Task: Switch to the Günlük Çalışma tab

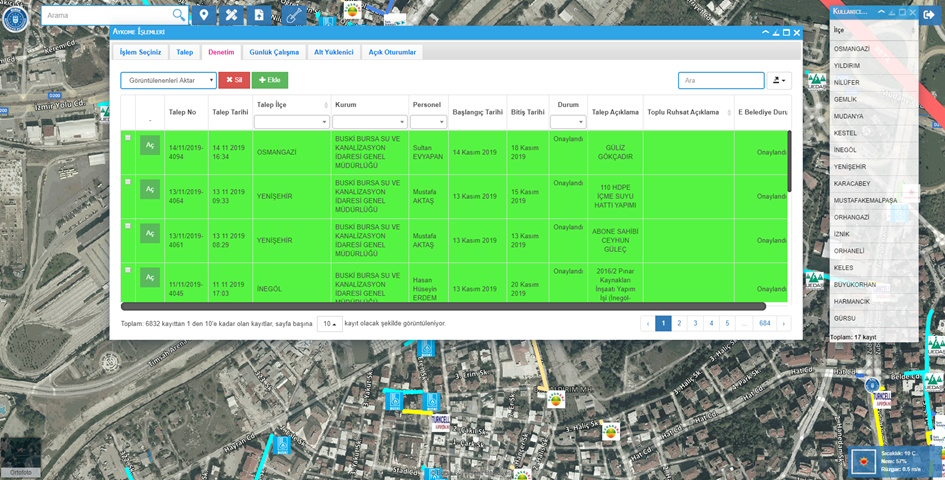Action: tap(274, 52)
